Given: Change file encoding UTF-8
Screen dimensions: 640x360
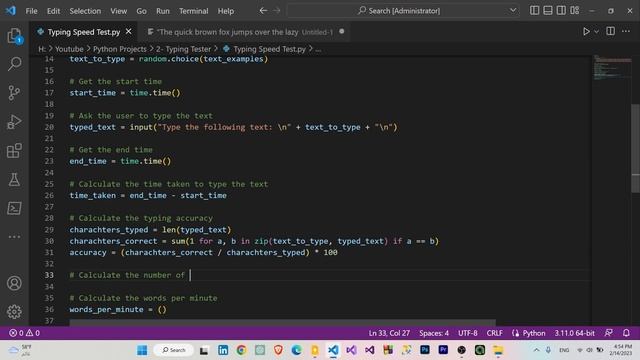Looking at the screenshot, I should click(x=468, y=333).
